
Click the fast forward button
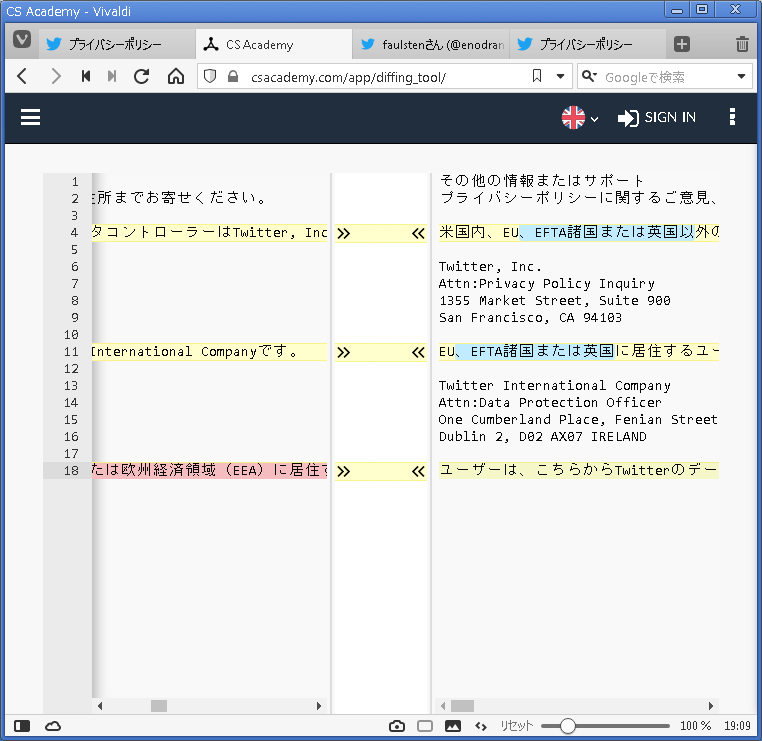(x=112, y=76)
